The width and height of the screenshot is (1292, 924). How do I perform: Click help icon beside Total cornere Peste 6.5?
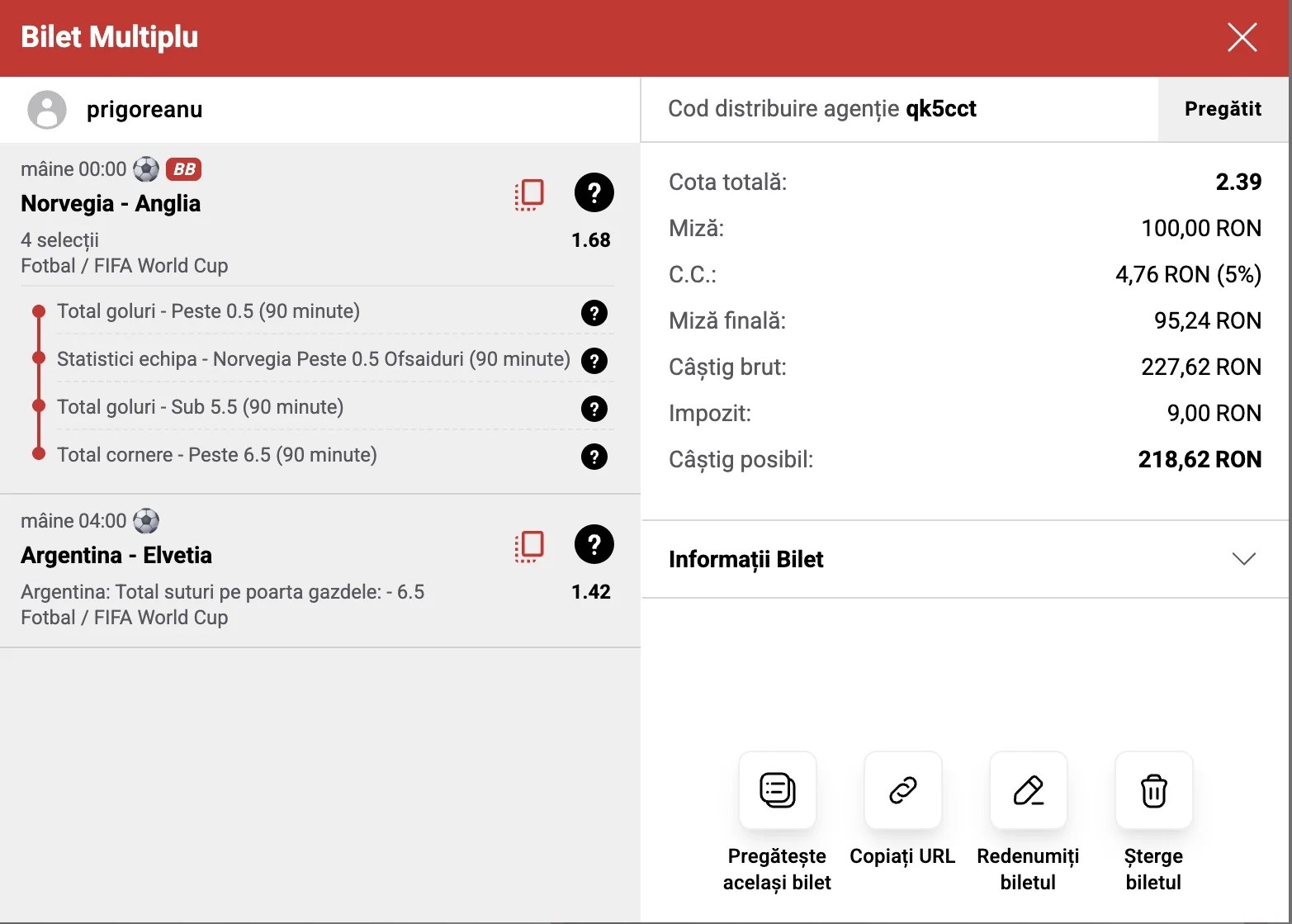594,456
